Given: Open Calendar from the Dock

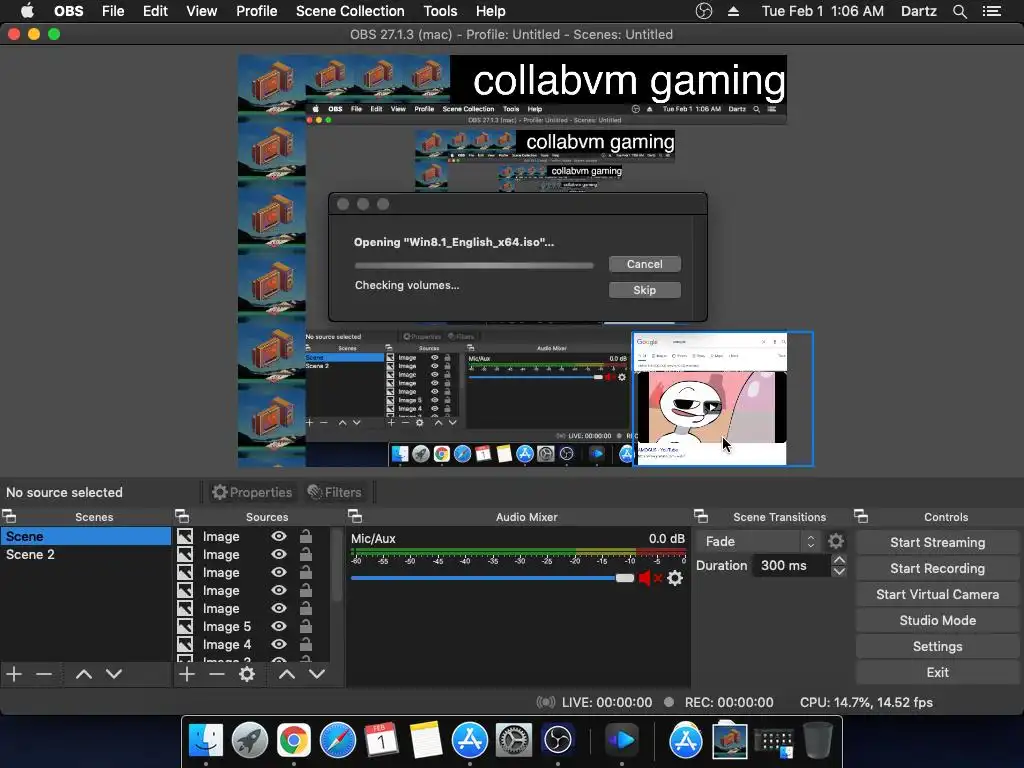Looking at the screenshot, I should coord(381,740).
